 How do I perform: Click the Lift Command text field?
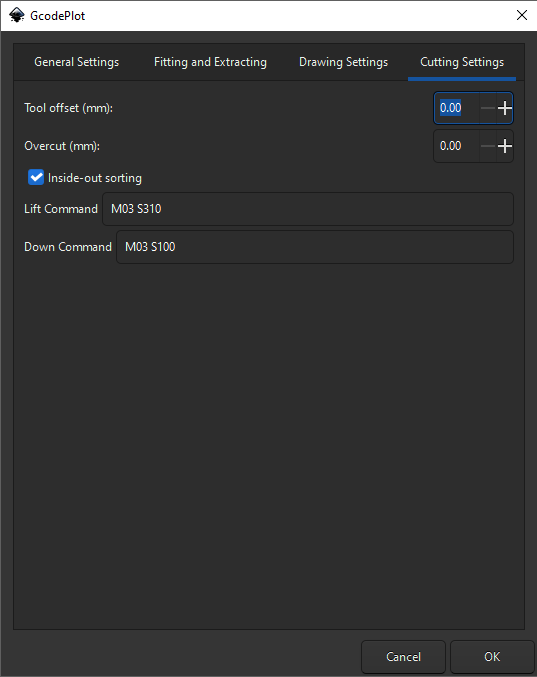[308, 209]
